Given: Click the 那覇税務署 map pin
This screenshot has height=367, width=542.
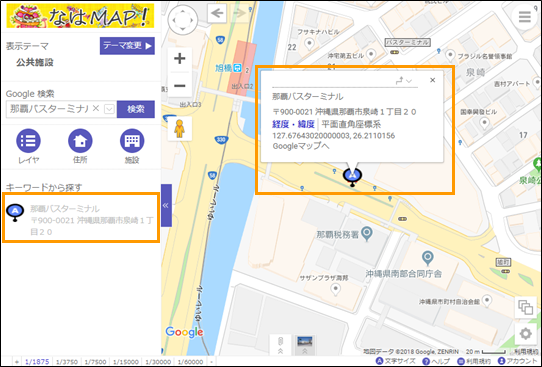Looking at the screenshot, I should click(367, 234).
